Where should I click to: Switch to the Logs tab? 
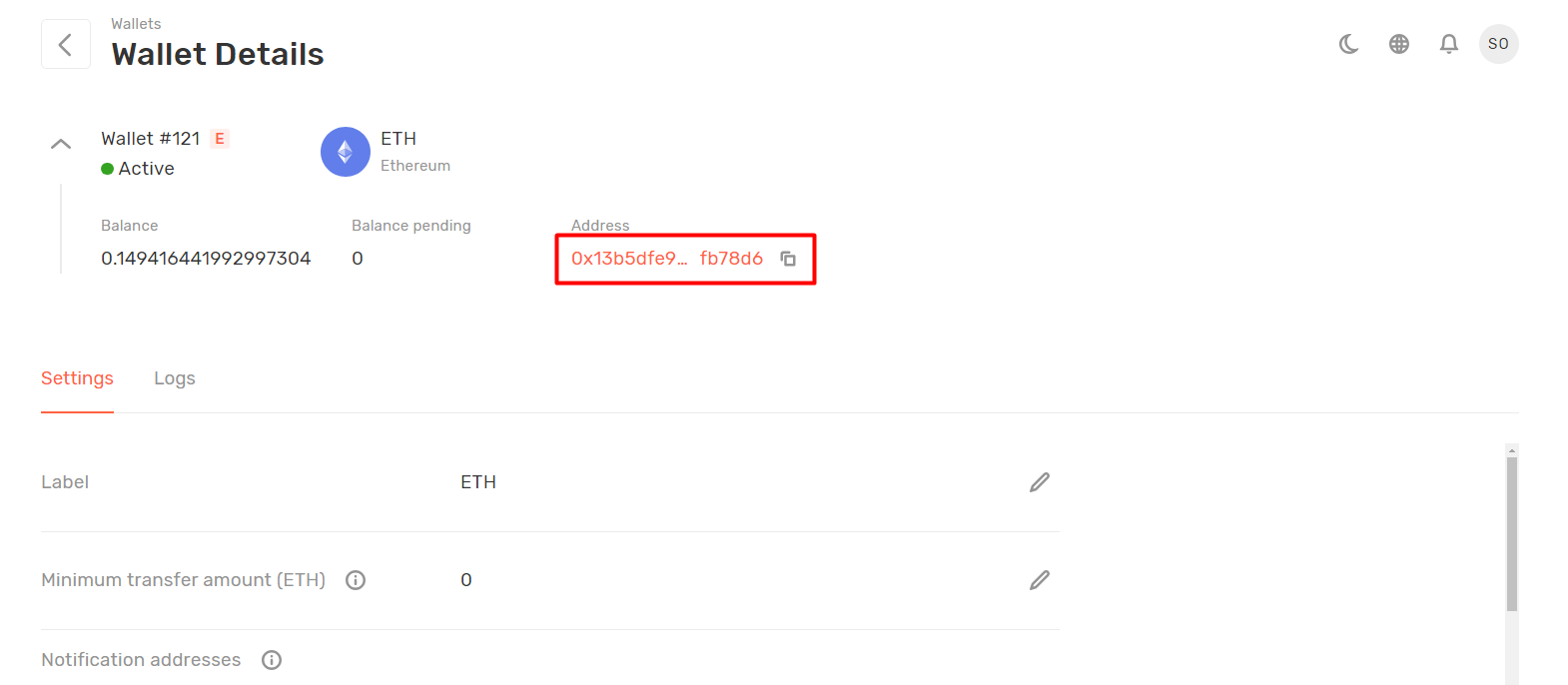click(x=175, y=378)
